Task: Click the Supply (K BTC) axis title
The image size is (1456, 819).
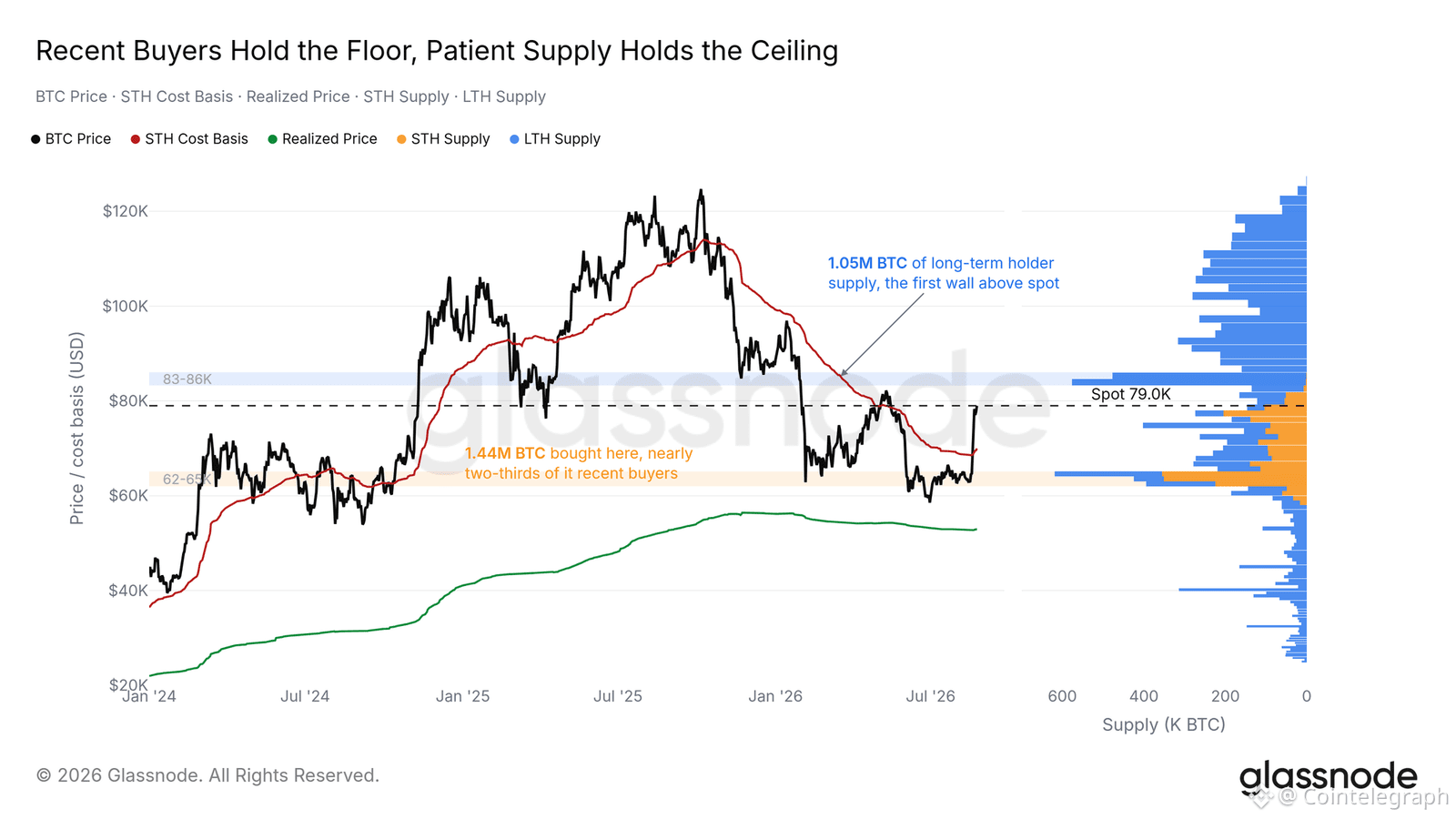Action: pos(1164,724)
